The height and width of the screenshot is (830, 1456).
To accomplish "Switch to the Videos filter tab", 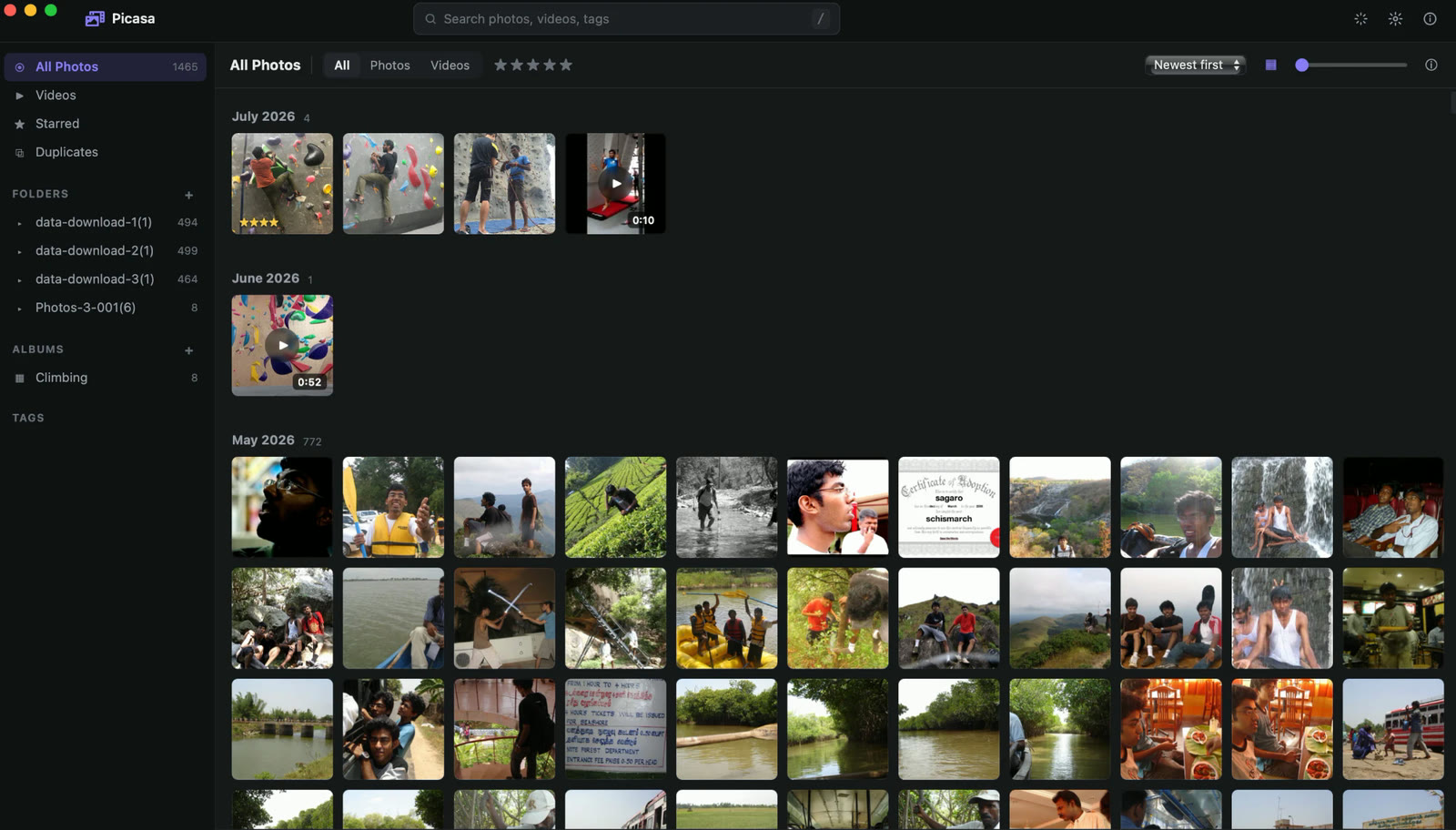I will (450, 66).
